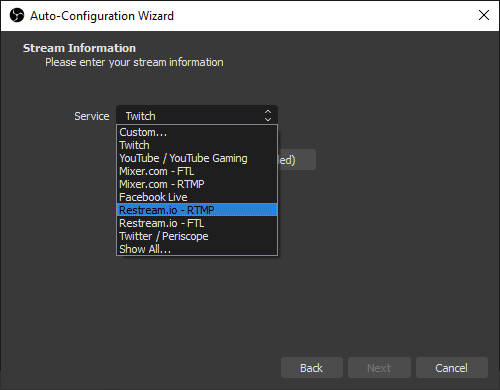
Task: Click the OBS logo icon in title bar
Action: tap(17, 15)
